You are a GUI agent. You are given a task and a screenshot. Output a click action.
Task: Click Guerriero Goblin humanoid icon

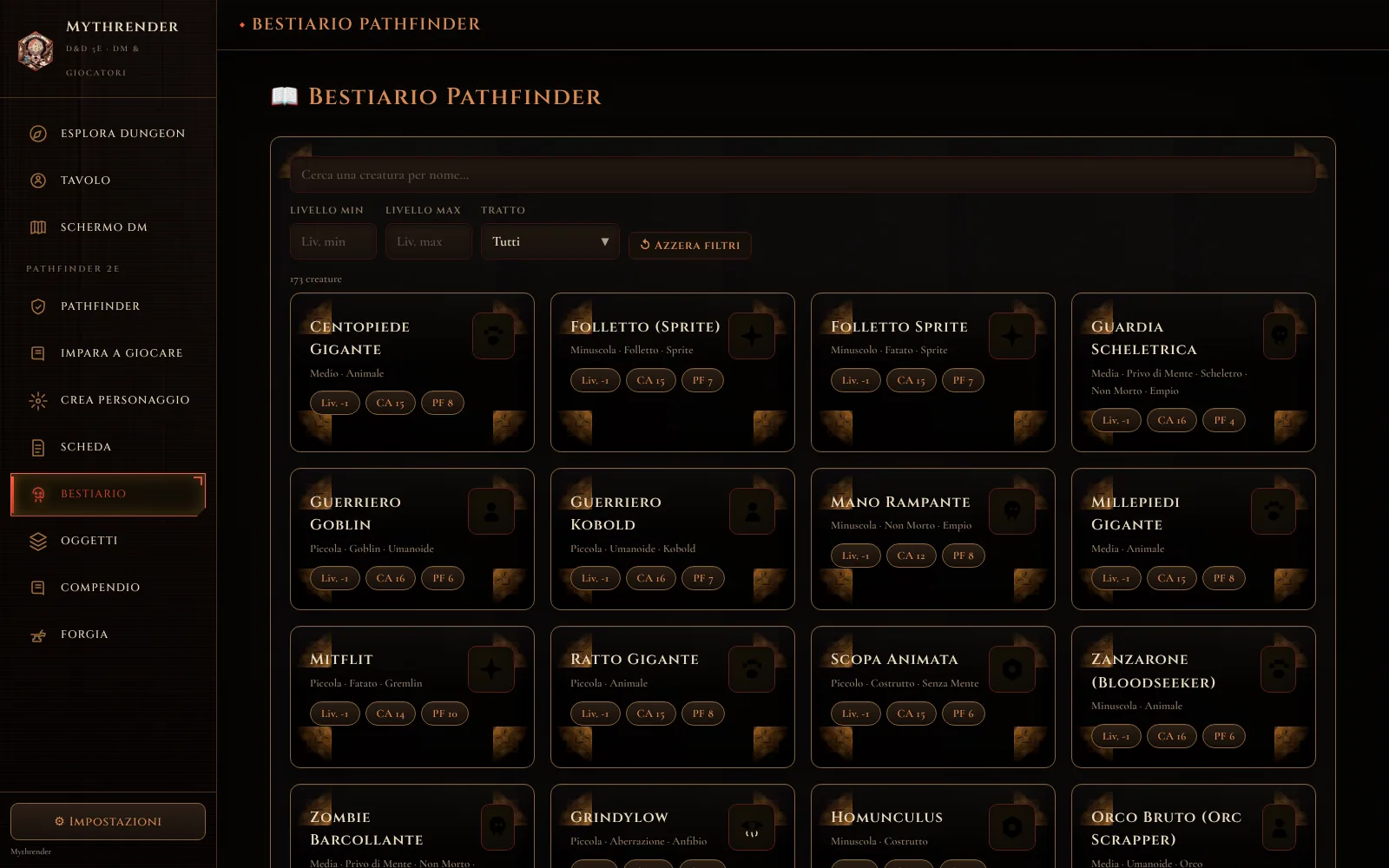[x=491, y=511]
